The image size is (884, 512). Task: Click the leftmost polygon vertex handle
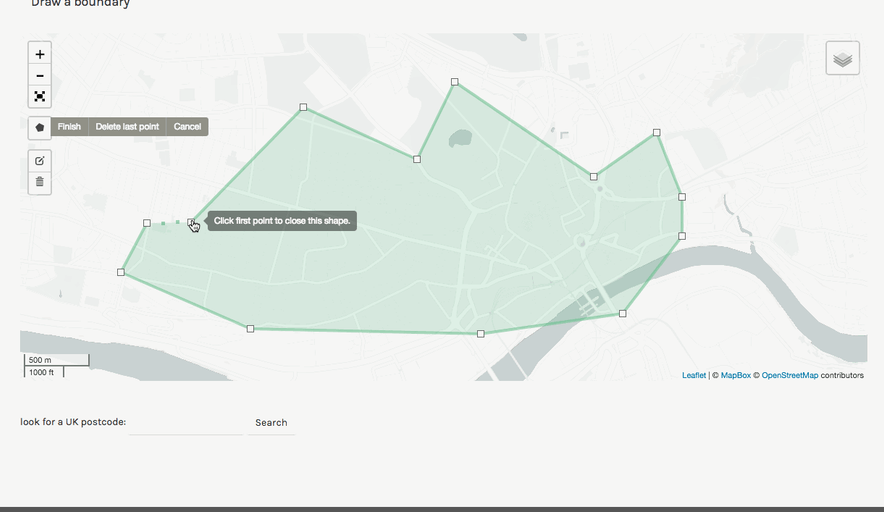pyautogui.click(x=121, y=272)
